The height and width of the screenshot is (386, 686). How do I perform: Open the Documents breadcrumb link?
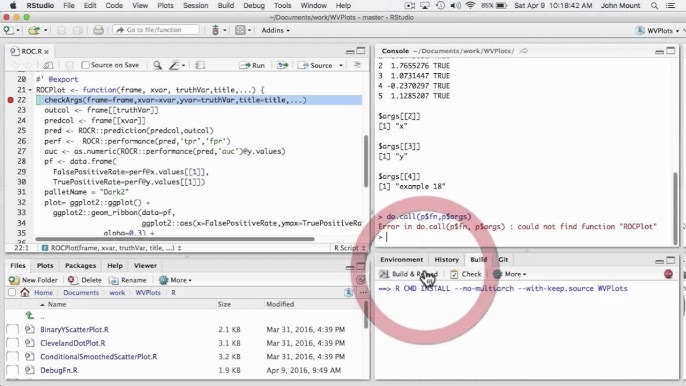pos(81,292)
